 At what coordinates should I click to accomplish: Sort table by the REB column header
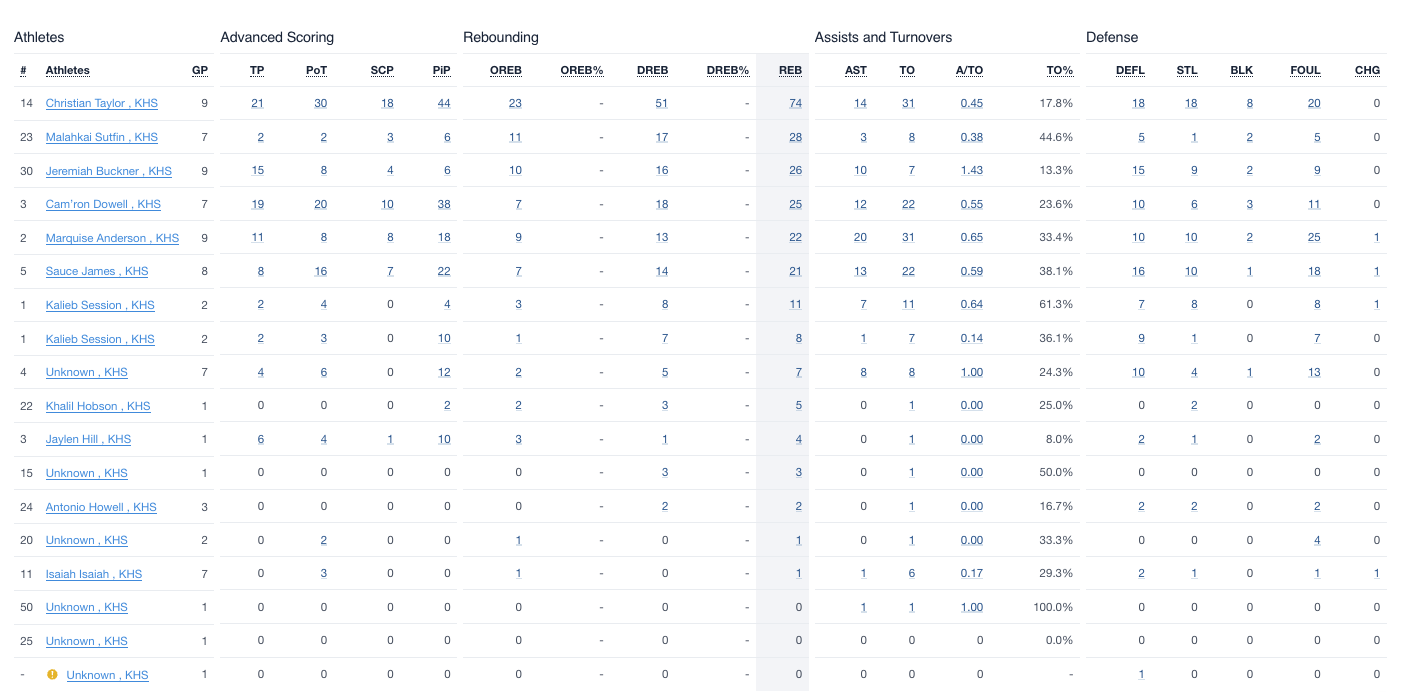tap(790, 71)
